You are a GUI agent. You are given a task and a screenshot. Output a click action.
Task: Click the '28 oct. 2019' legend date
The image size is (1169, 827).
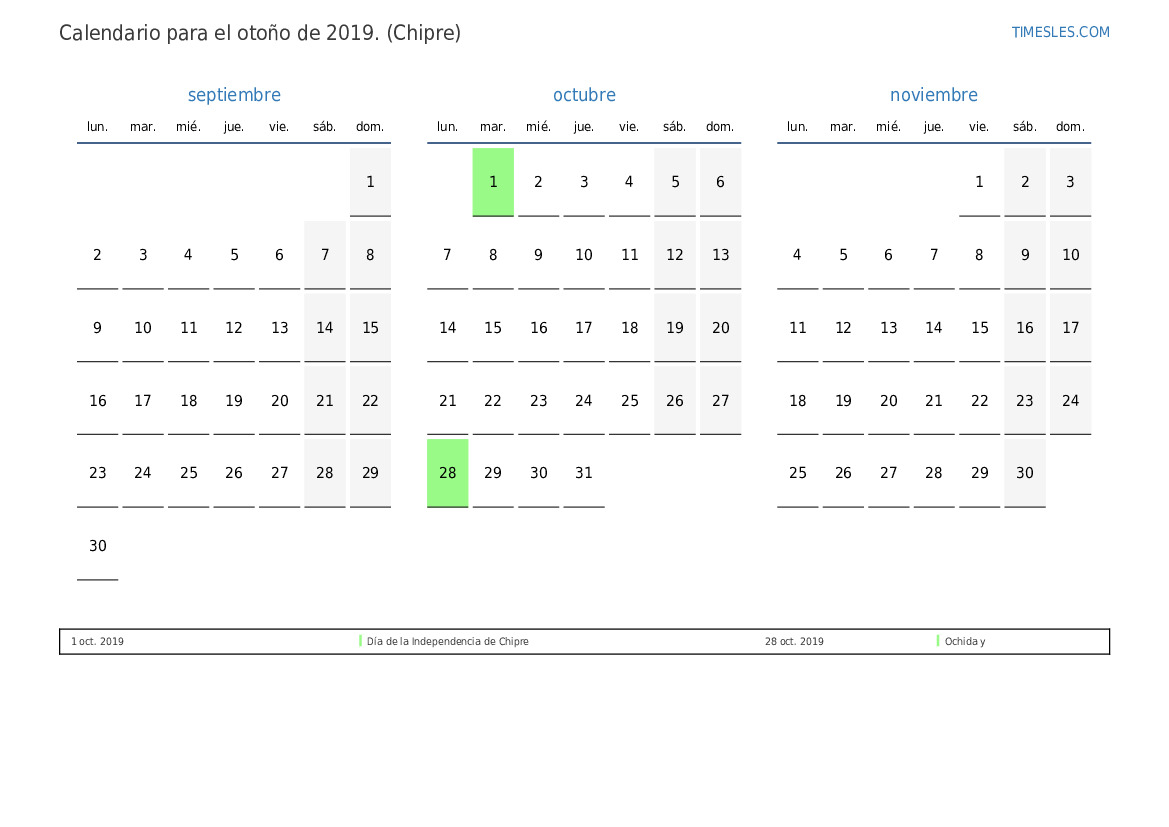(794, 642)
